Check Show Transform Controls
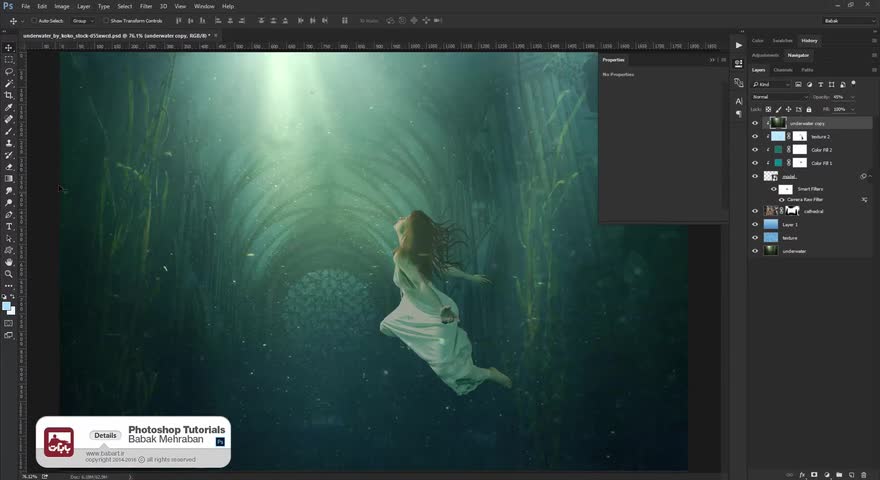The image size is (880, 480). [x=106, y=20]
